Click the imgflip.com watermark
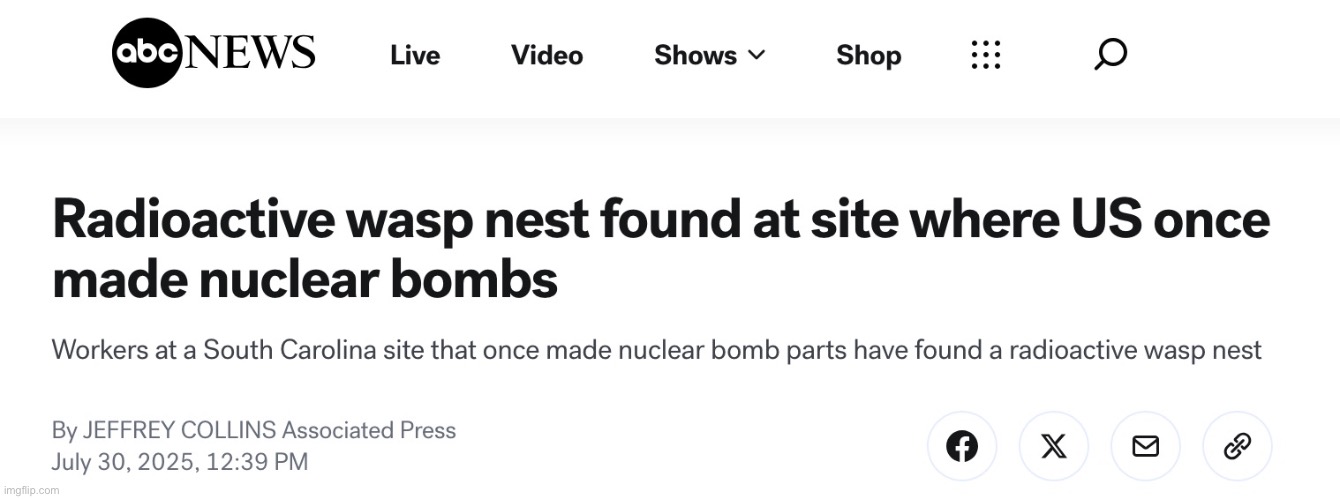1340x499 pixels. [31, 491]
